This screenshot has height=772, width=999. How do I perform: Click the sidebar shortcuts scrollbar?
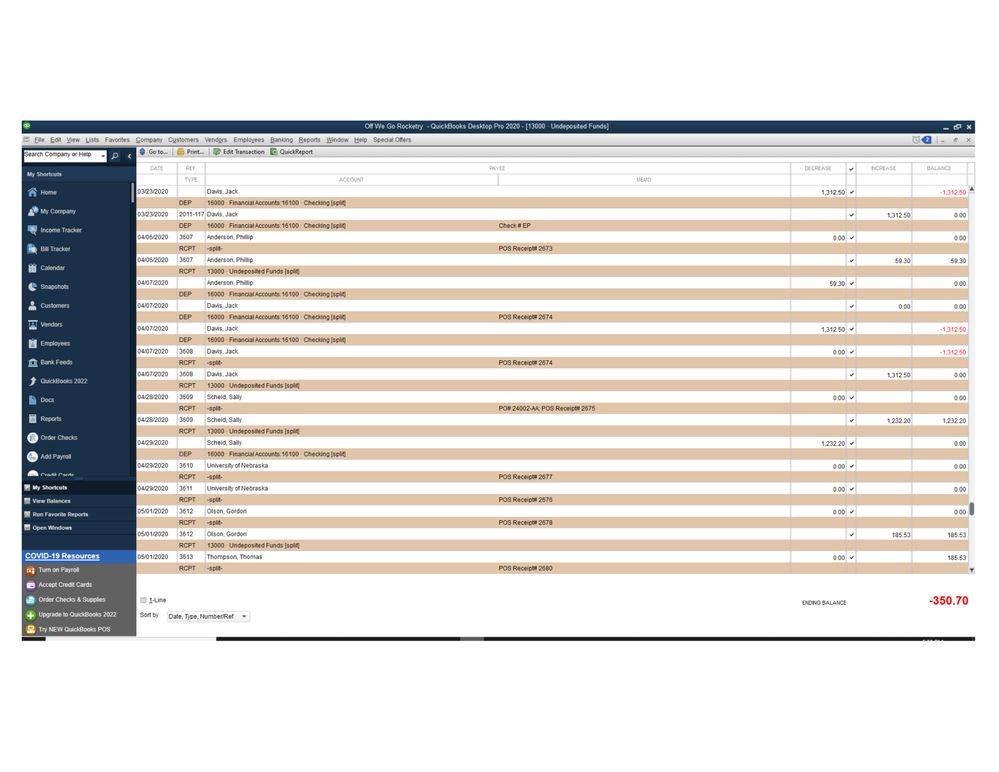pyautogui.click(x=133, y=192)
